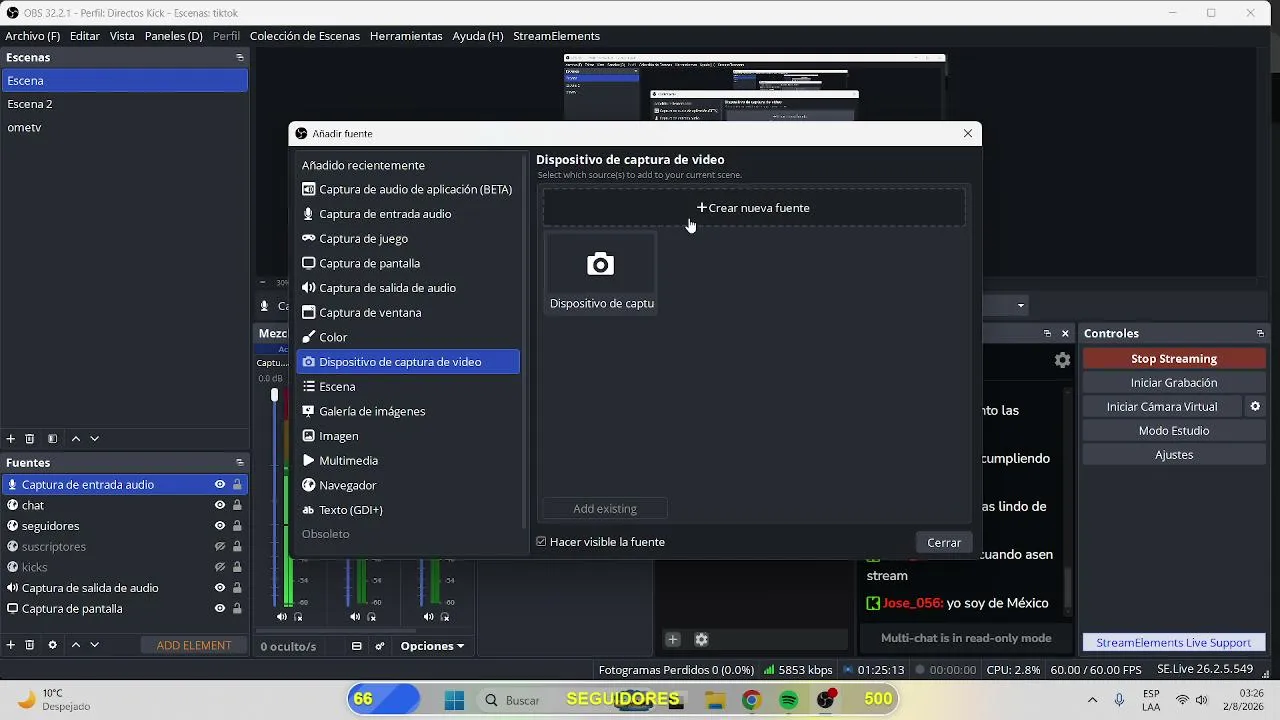Screen dimensions: 1280x720
Task: Click Stop Streaming button
Action: click(1174, 359)
